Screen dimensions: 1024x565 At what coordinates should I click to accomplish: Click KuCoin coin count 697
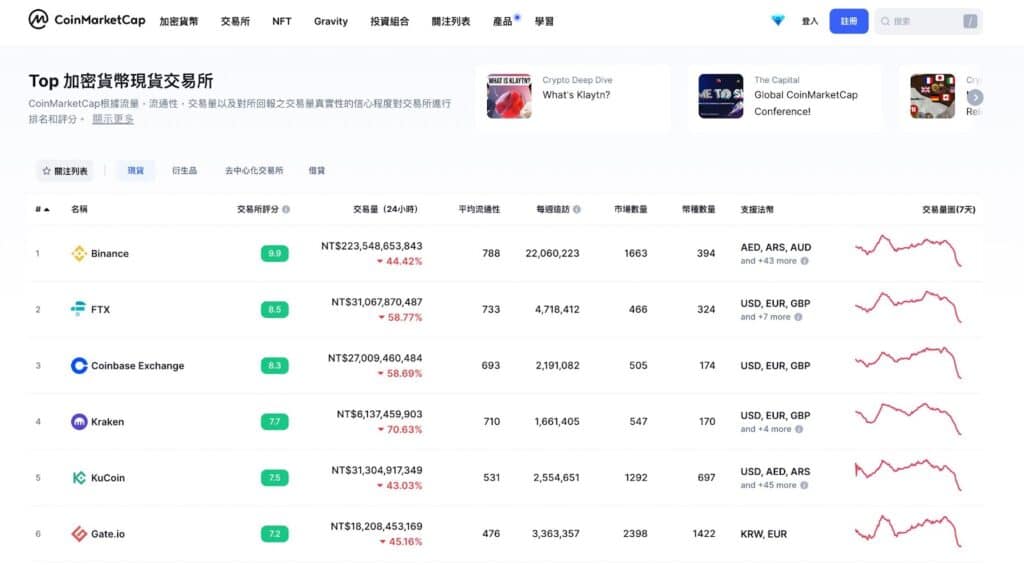coord(706,478)
